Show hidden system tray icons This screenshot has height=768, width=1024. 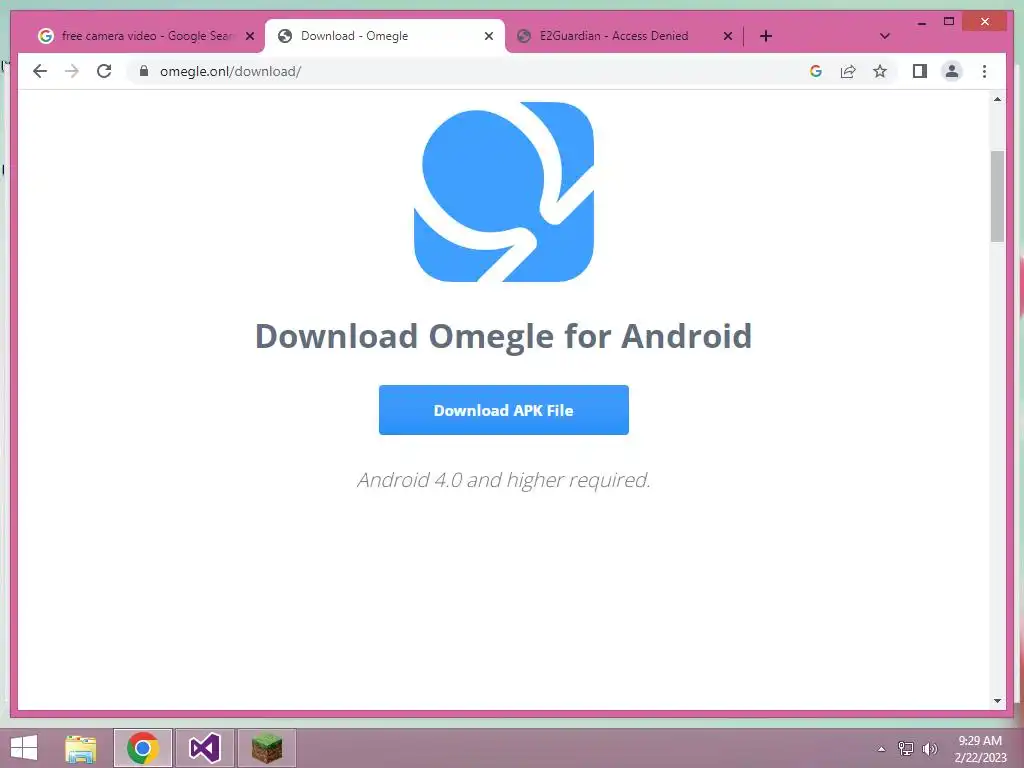[881, 749]
